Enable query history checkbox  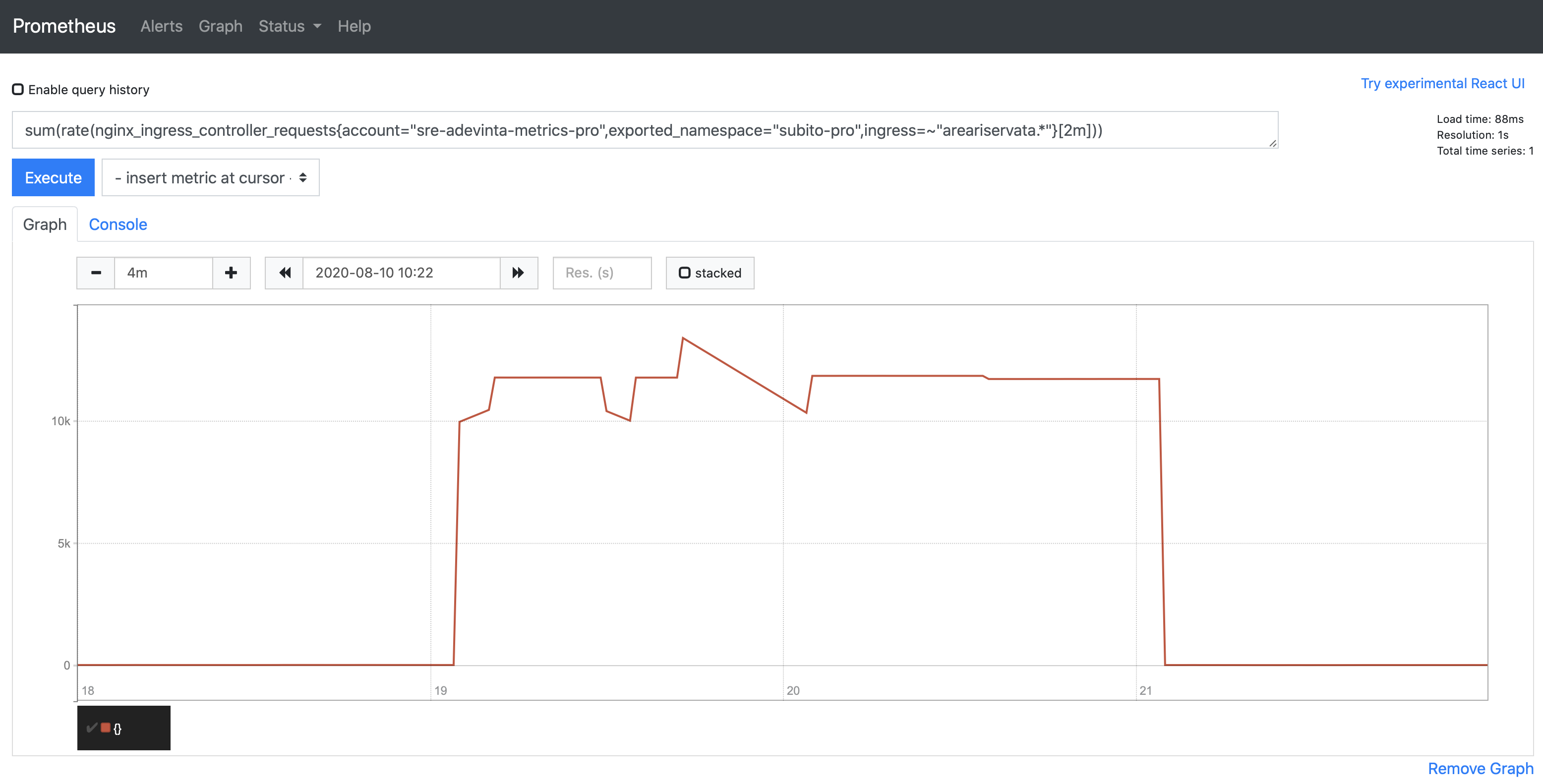[x=18, y=89]
